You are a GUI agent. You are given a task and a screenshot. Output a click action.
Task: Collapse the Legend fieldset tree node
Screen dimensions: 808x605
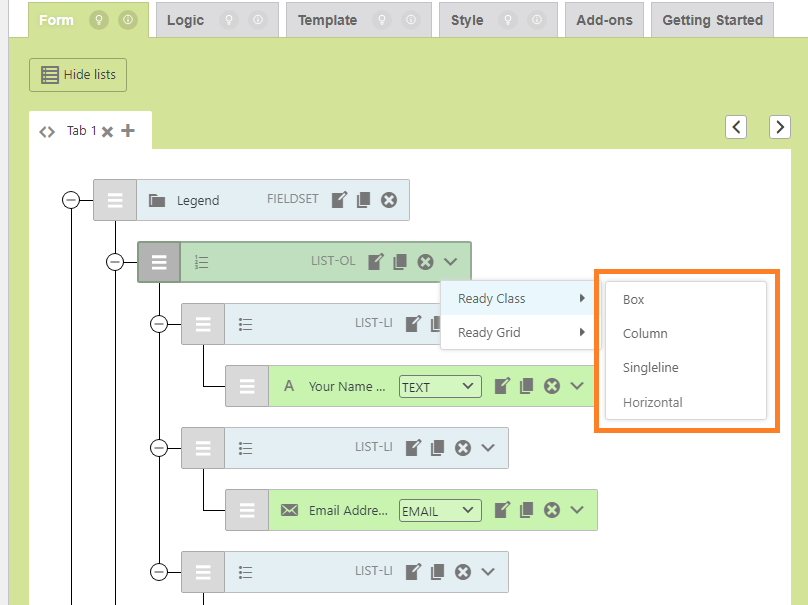coord(71,200)
